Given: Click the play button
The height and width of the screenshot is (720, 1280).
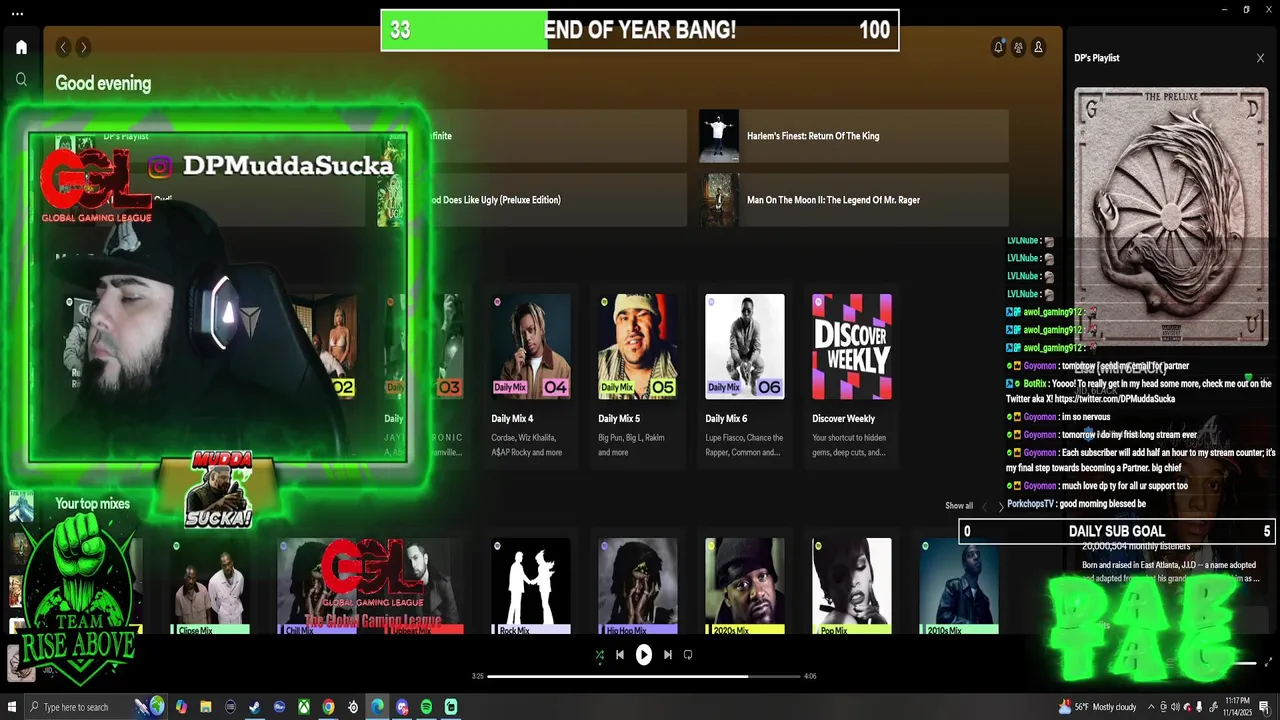Looking at the screenshot, I should [x=644, y=655].
